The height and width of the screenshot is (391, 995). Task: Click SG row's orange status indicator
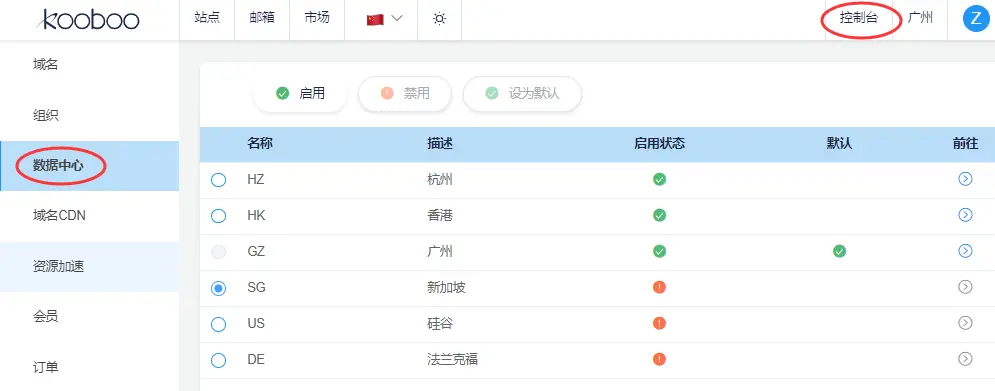tap(659, 288)
